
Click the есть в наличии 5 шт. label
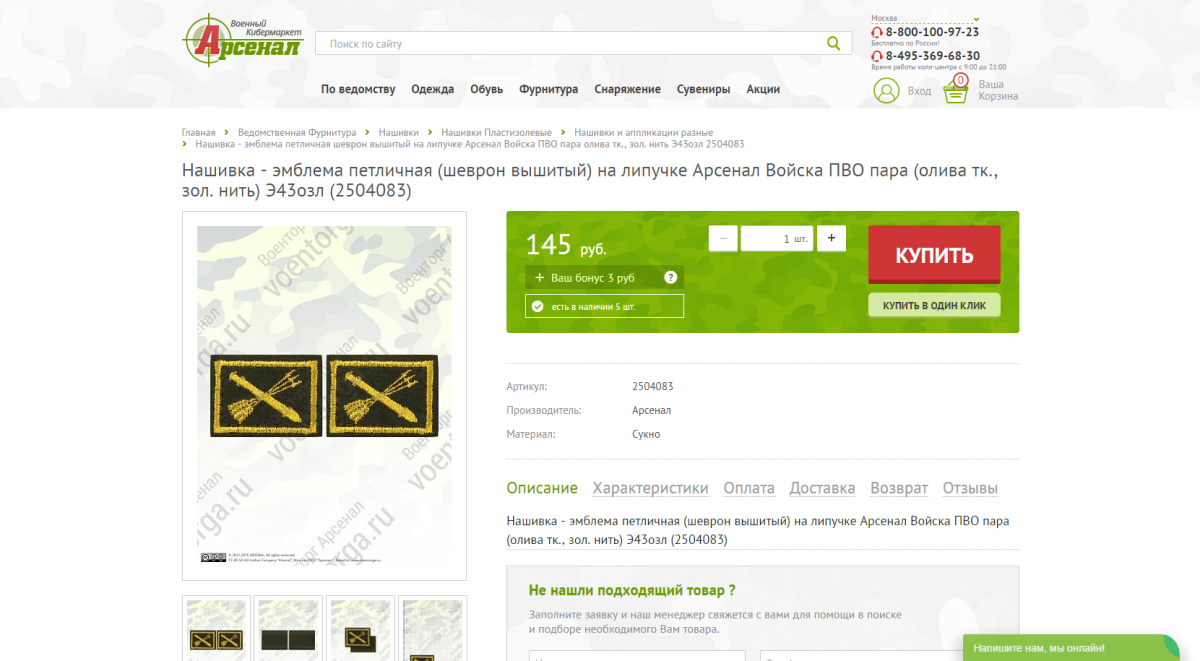pos(604,306)
